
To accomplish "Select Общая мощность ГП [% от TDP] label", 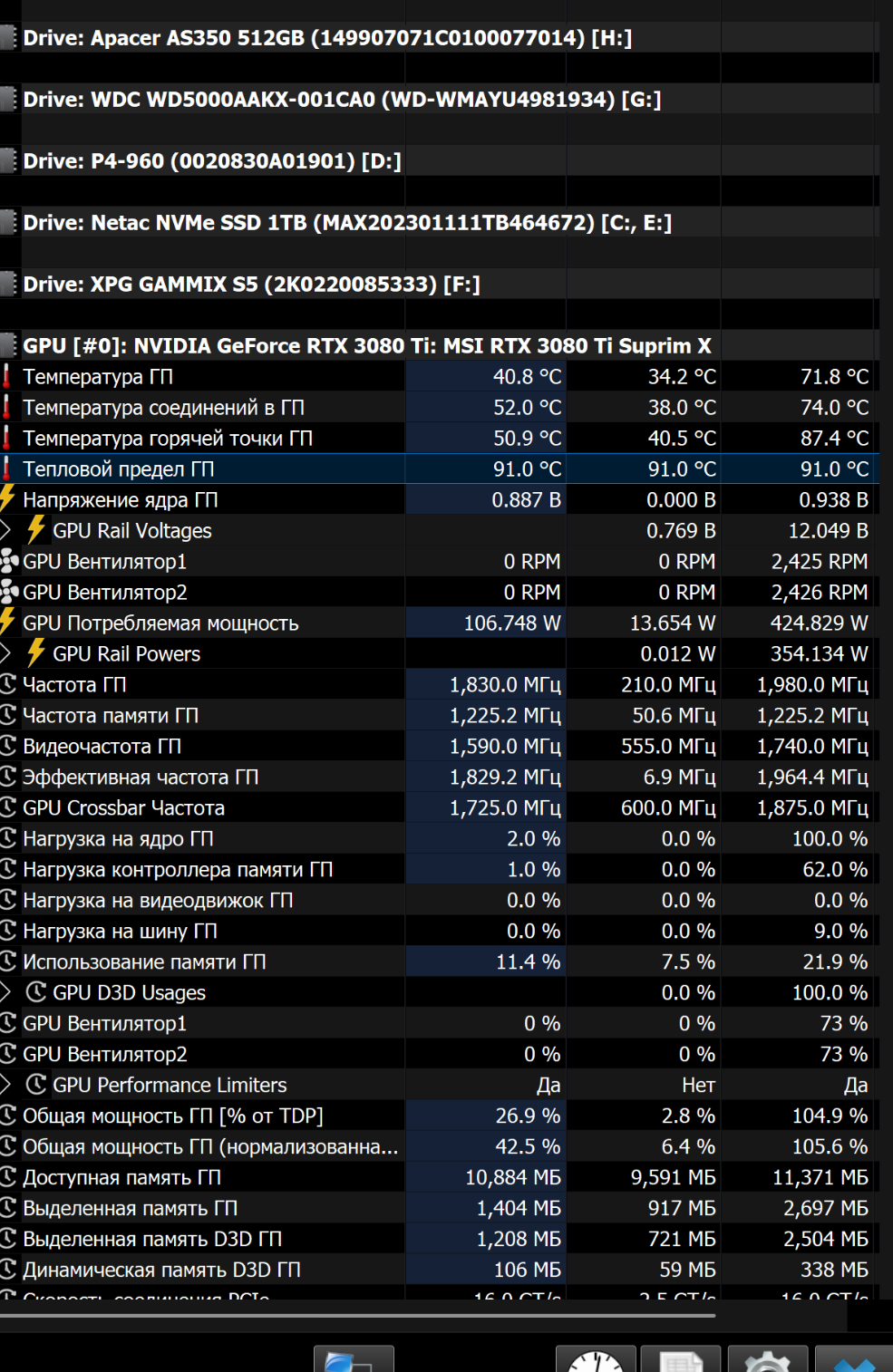I will click(173, 1116).
